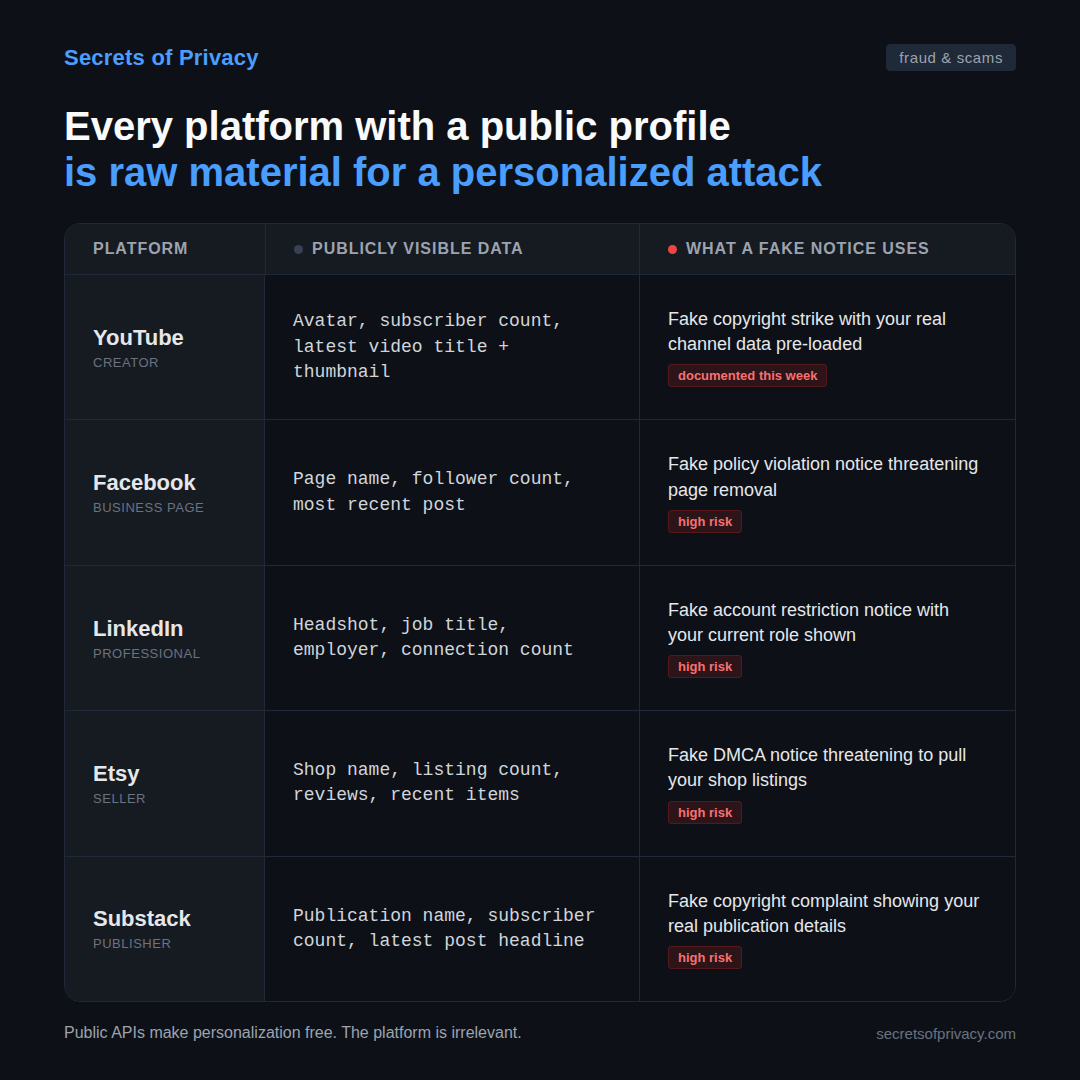Click the SELLER label under Etsy
The image size is (1080, 1080).
pyautogui.click(x=119, y=798)
